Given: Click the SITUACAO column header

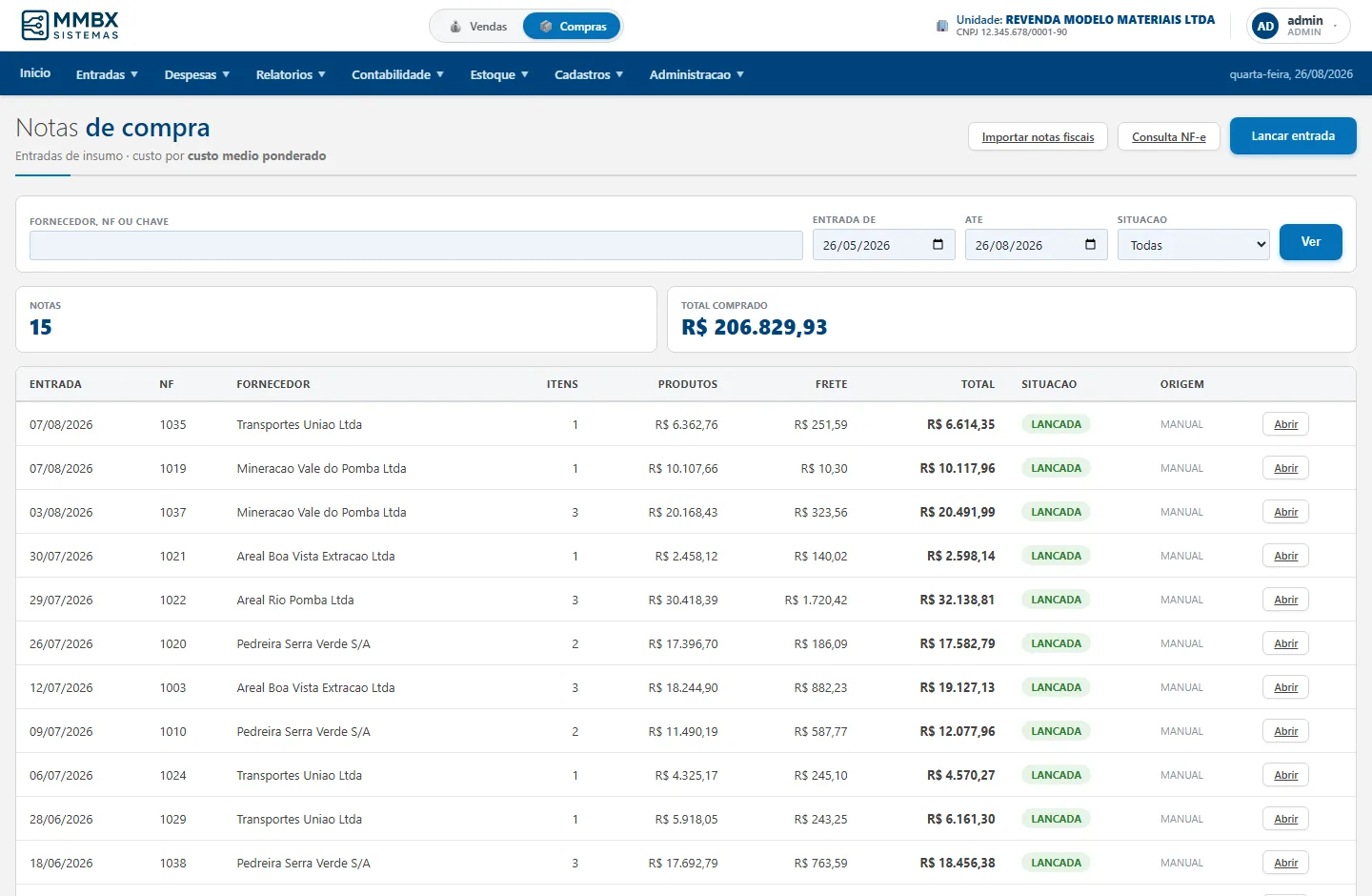Looking at the screenshot, I should tap(1049, 384).
